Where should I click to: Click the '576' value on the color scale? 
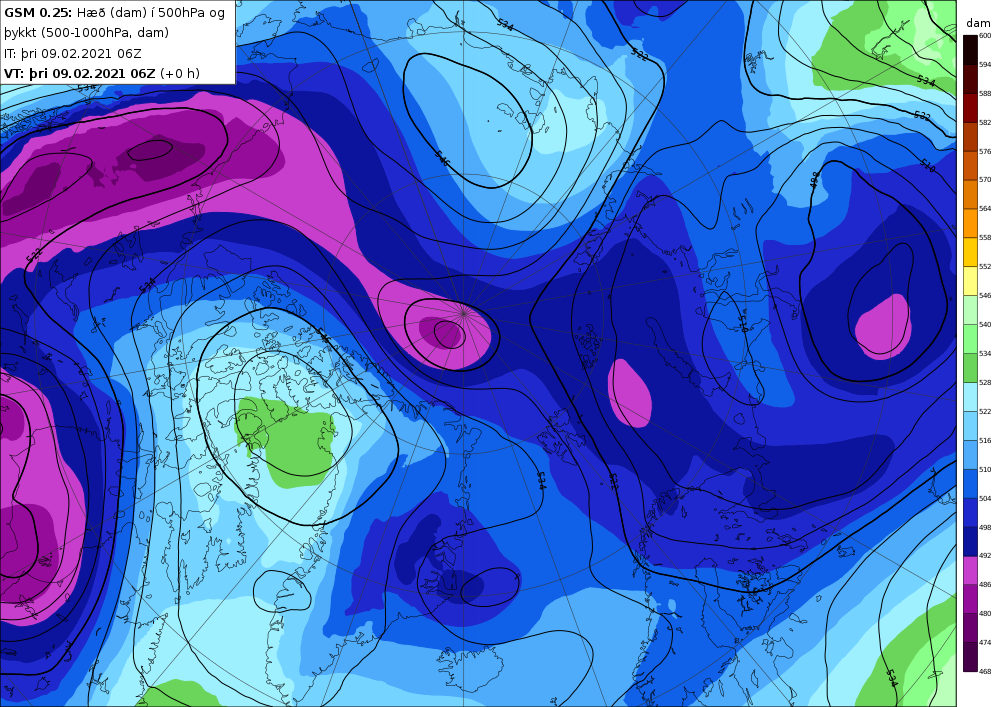pyautogui.click(x=985, y=152)
